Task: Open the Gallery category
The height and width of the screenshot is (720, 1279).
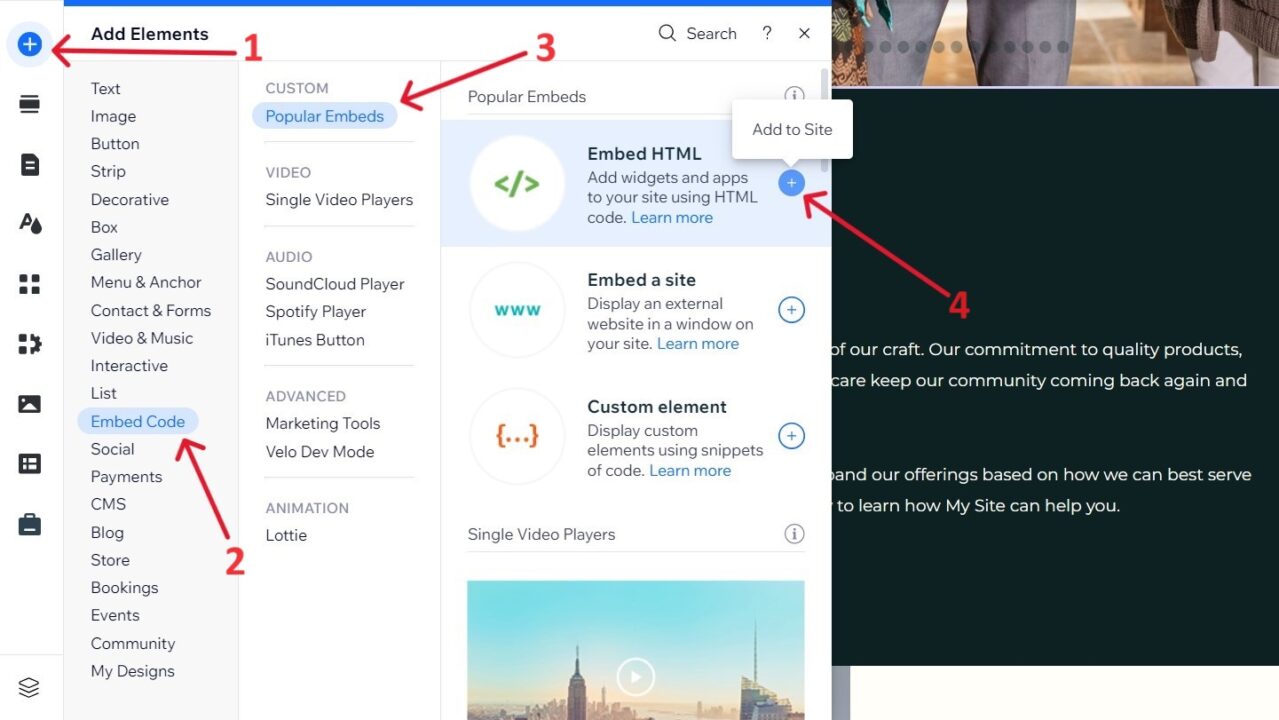Action: point(116,255)
